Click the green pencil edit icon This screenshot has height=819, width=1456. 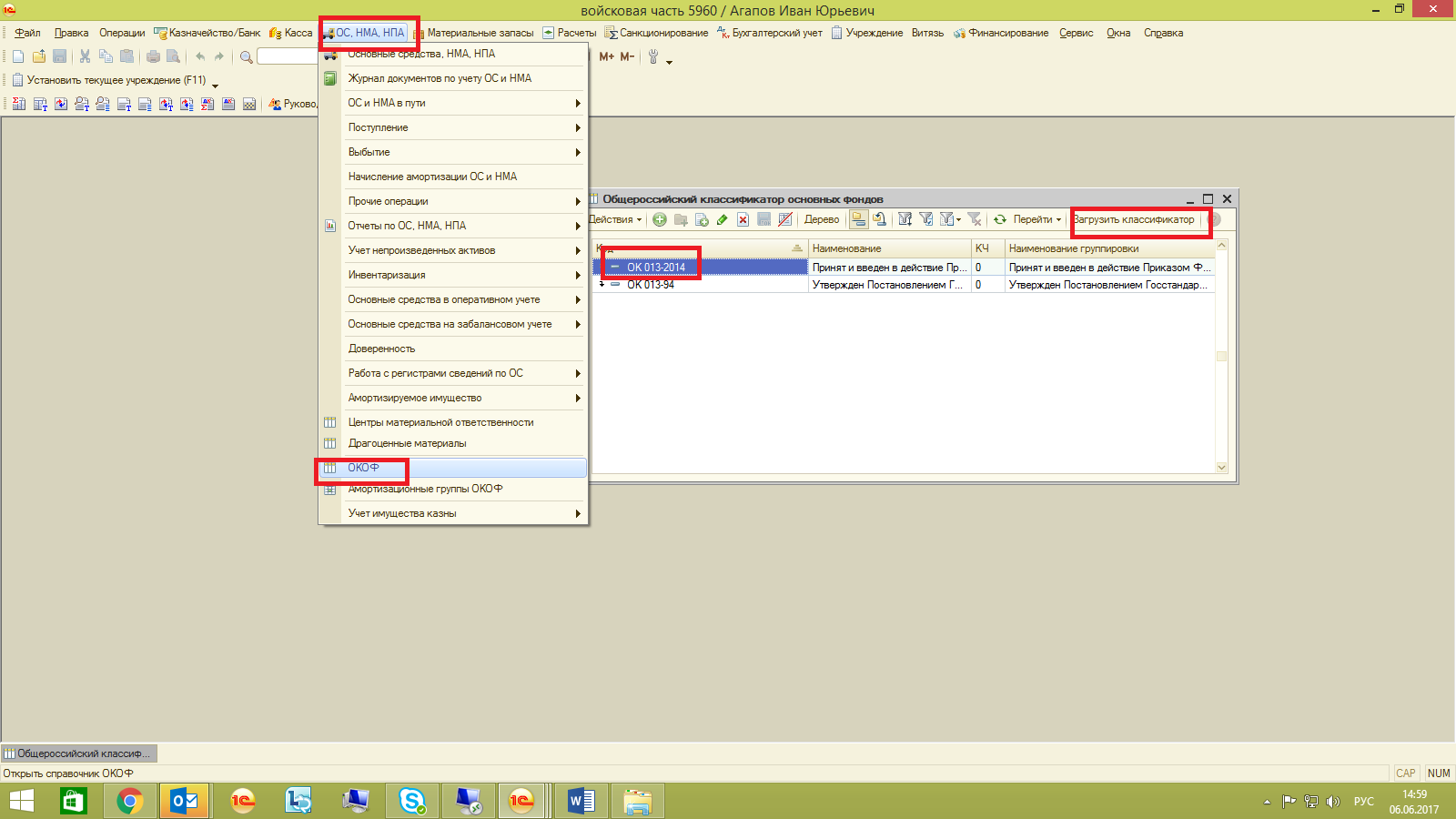click(x=722, y=219)
